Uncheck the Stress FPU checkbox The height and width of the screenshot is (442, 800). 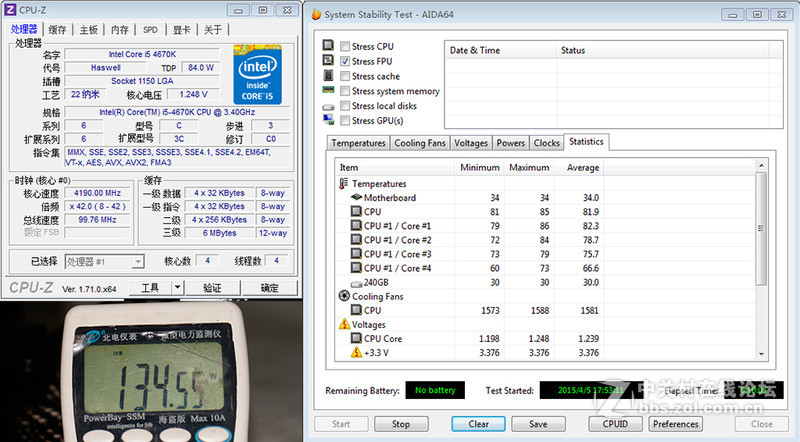click(345, 61)
